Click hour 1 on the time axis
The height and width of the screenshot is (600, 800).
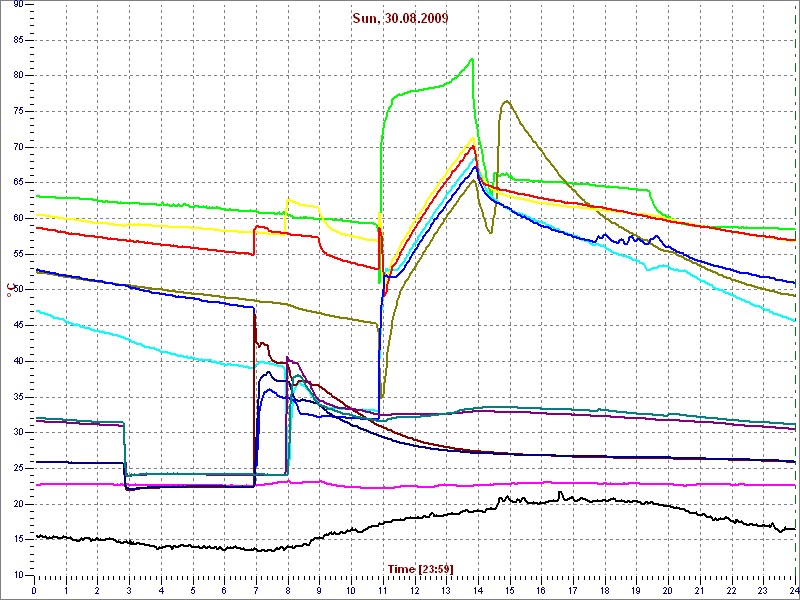pyautogui.click(x=66, y=592)
